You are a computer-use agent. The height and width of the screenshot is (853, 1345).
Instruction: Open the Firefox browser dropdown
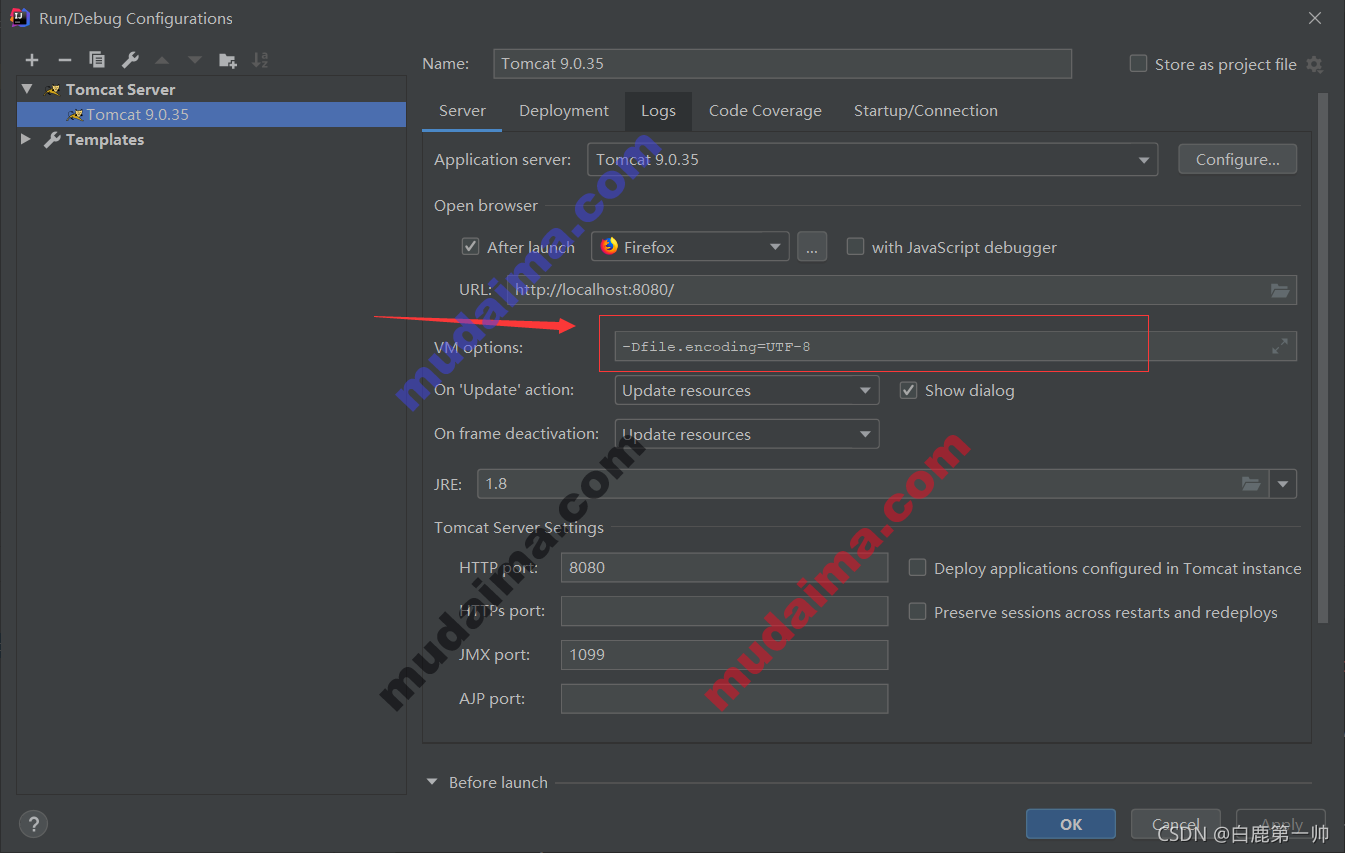click(x=690, y=247)
